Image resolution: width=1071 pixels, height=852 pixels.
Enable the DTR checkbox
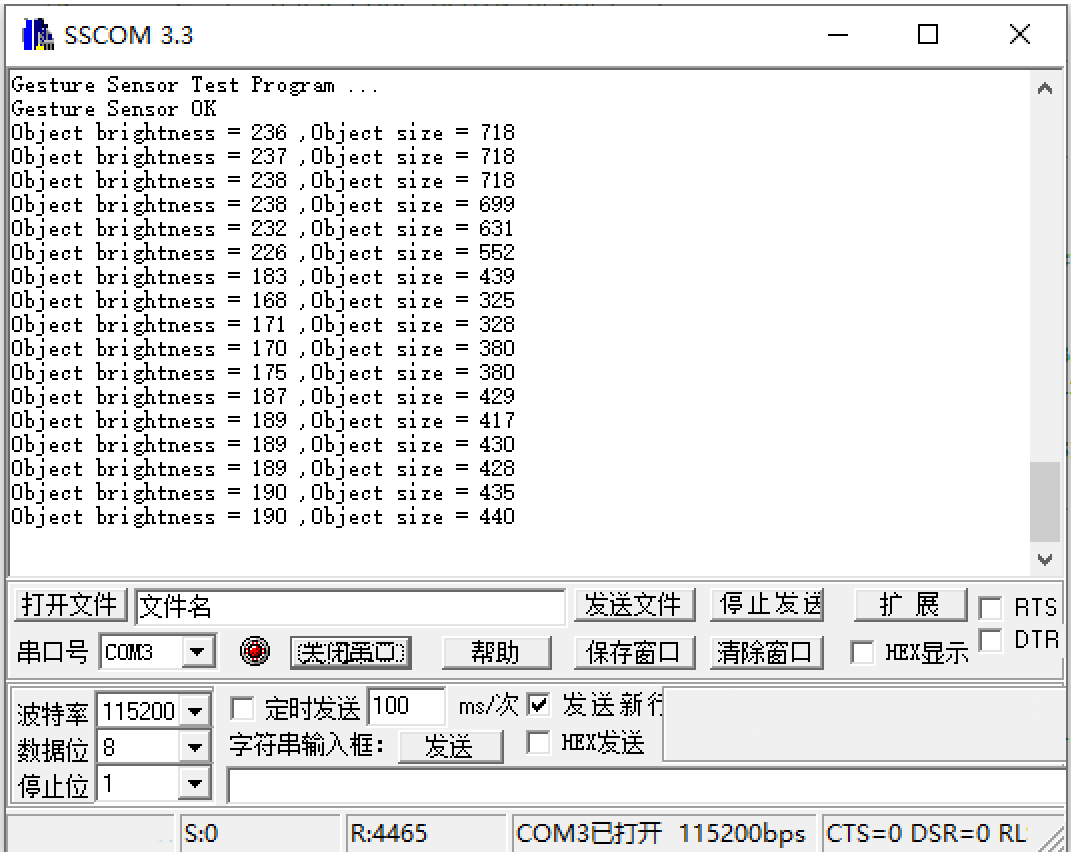click(990, 640)
